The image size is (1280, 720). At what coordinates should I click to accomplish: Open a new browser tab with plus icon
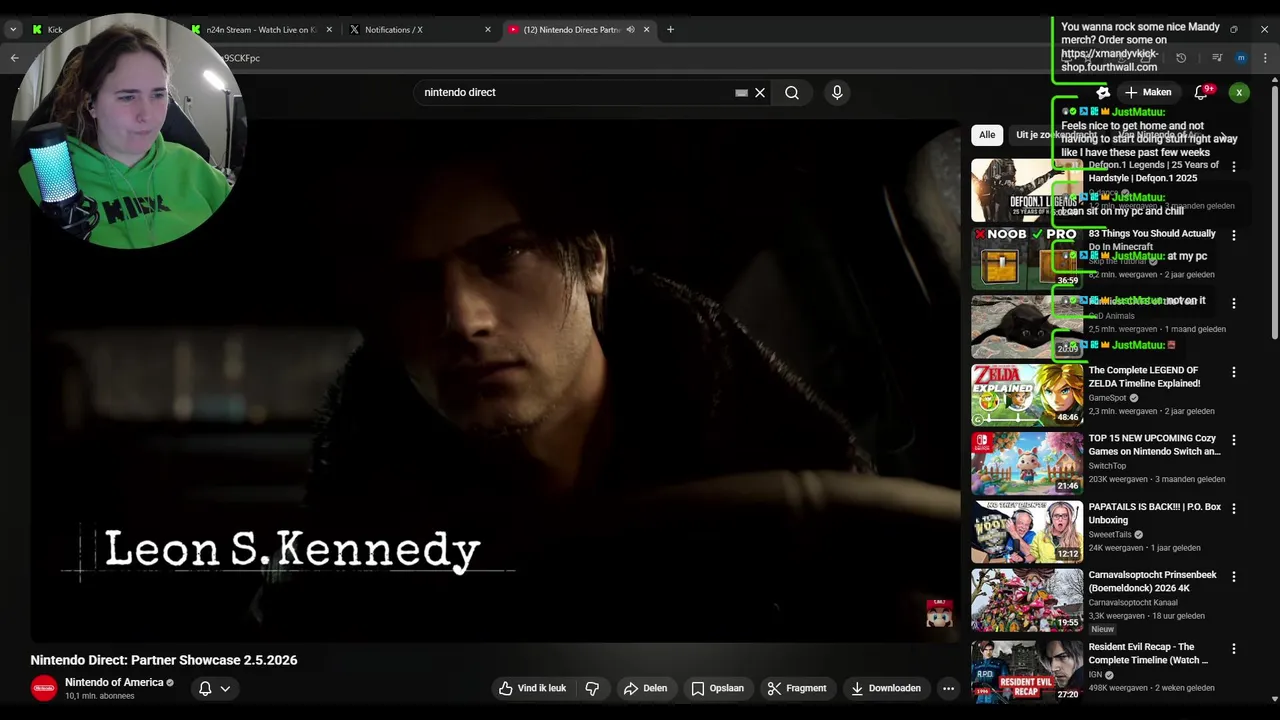coord(670,29)
